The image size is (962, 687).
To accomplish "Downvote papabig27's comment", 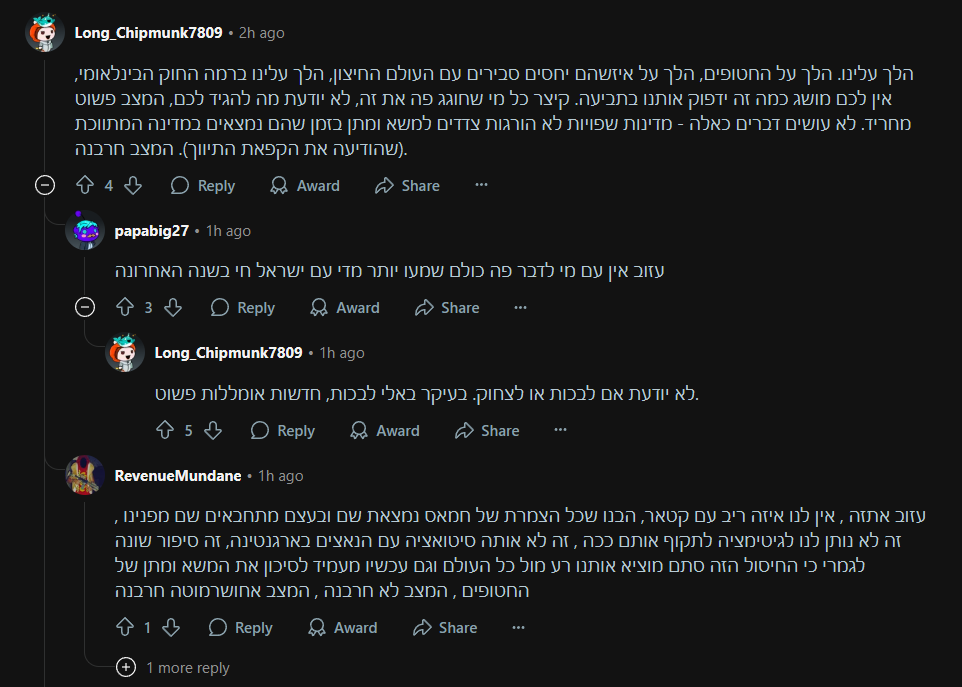I will tap(172, 307).
